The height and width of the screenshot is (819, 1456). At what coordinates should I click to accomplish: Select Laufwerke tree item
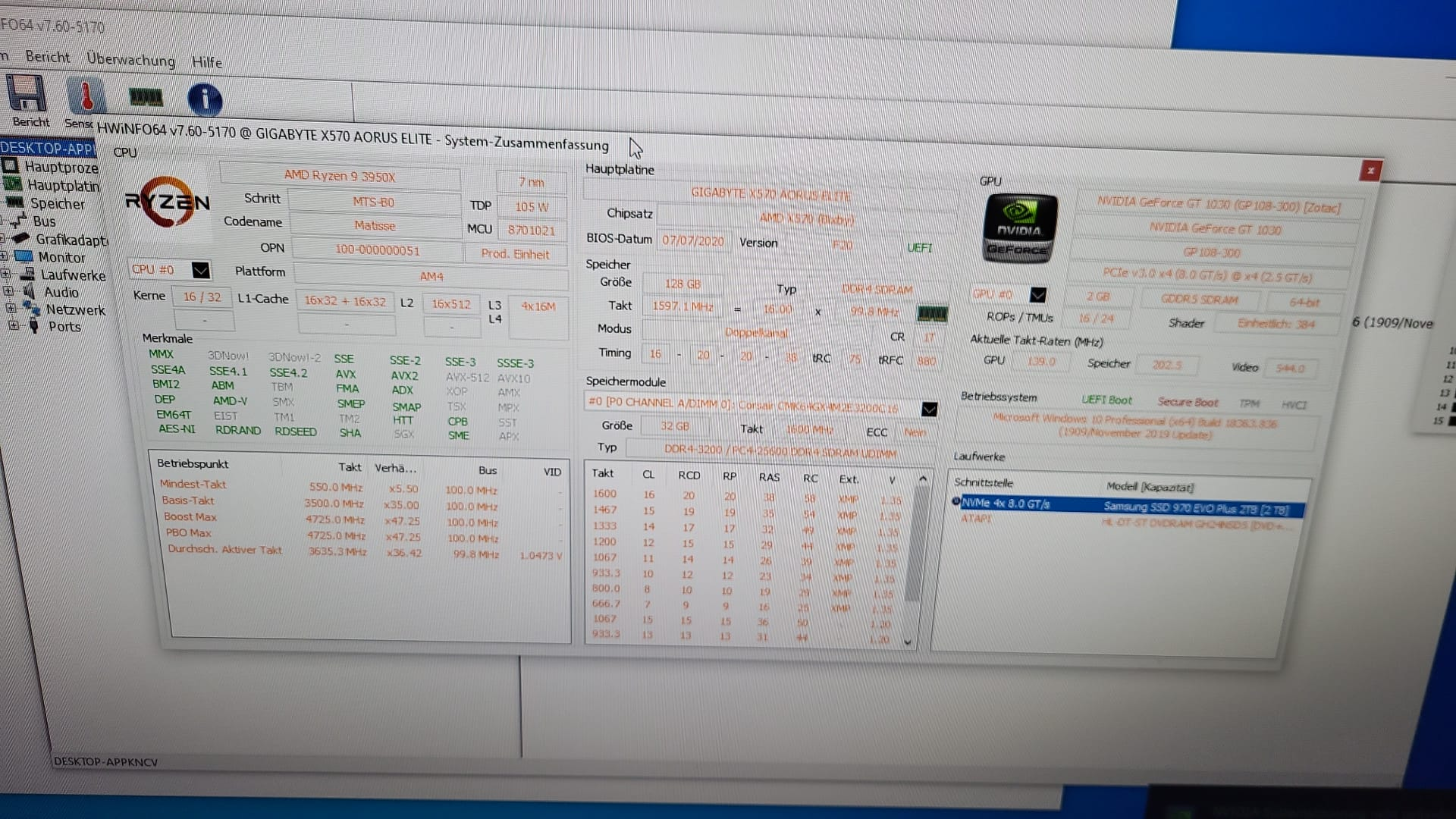tap(73, 275)
